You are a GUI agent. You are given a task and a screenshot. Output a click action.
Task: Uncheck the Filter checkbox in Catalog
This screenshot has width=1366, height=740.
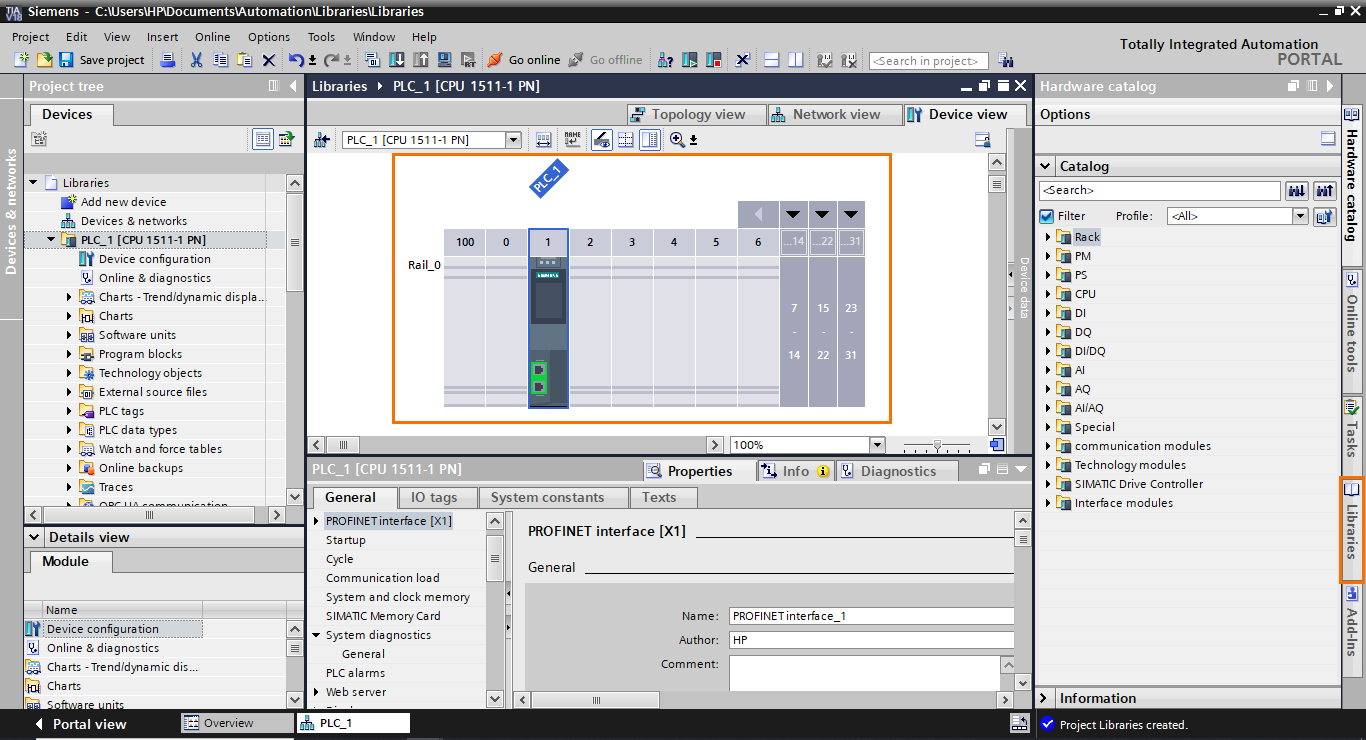pos(1046,216)
